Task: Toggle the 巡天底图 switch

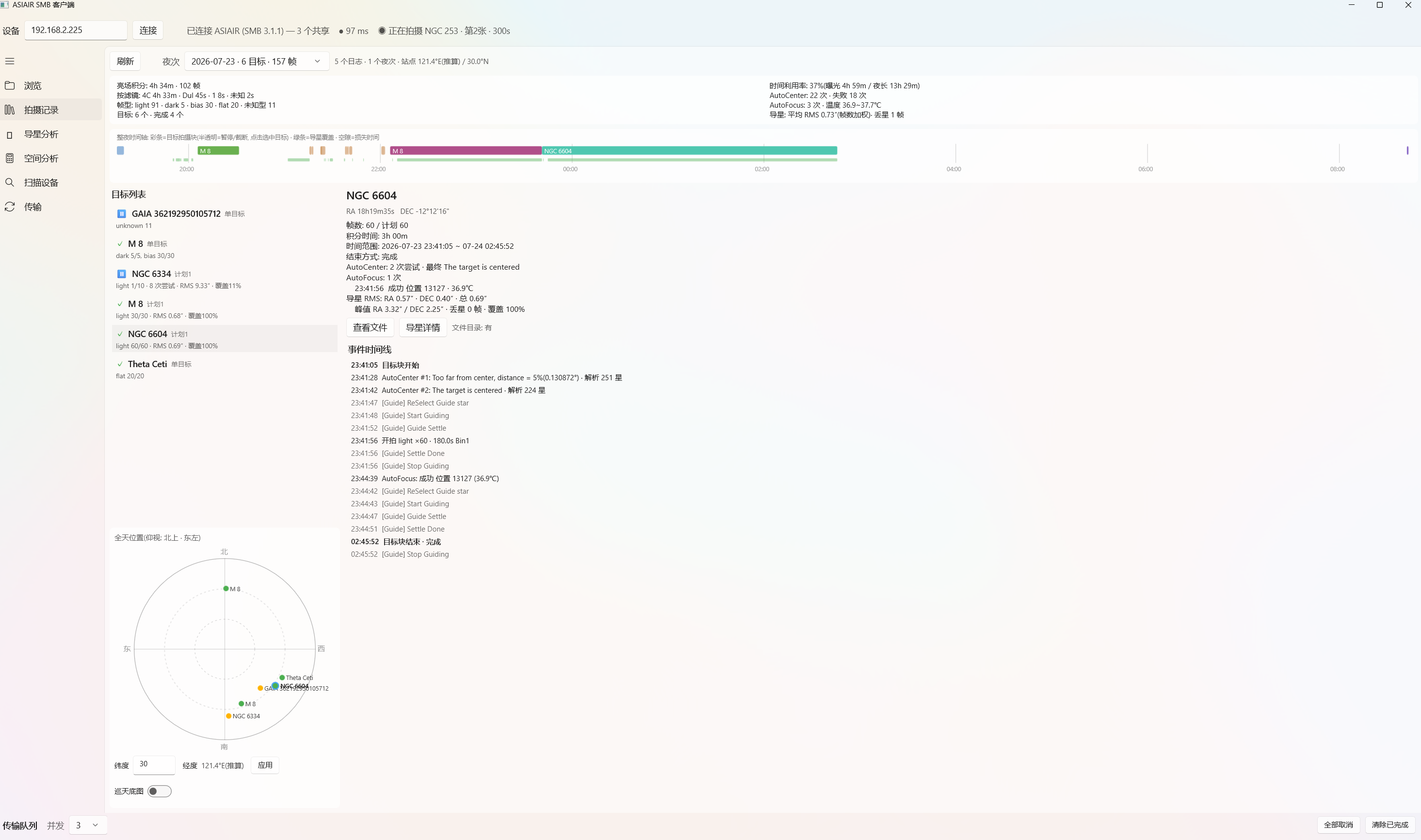Action: 160,792
